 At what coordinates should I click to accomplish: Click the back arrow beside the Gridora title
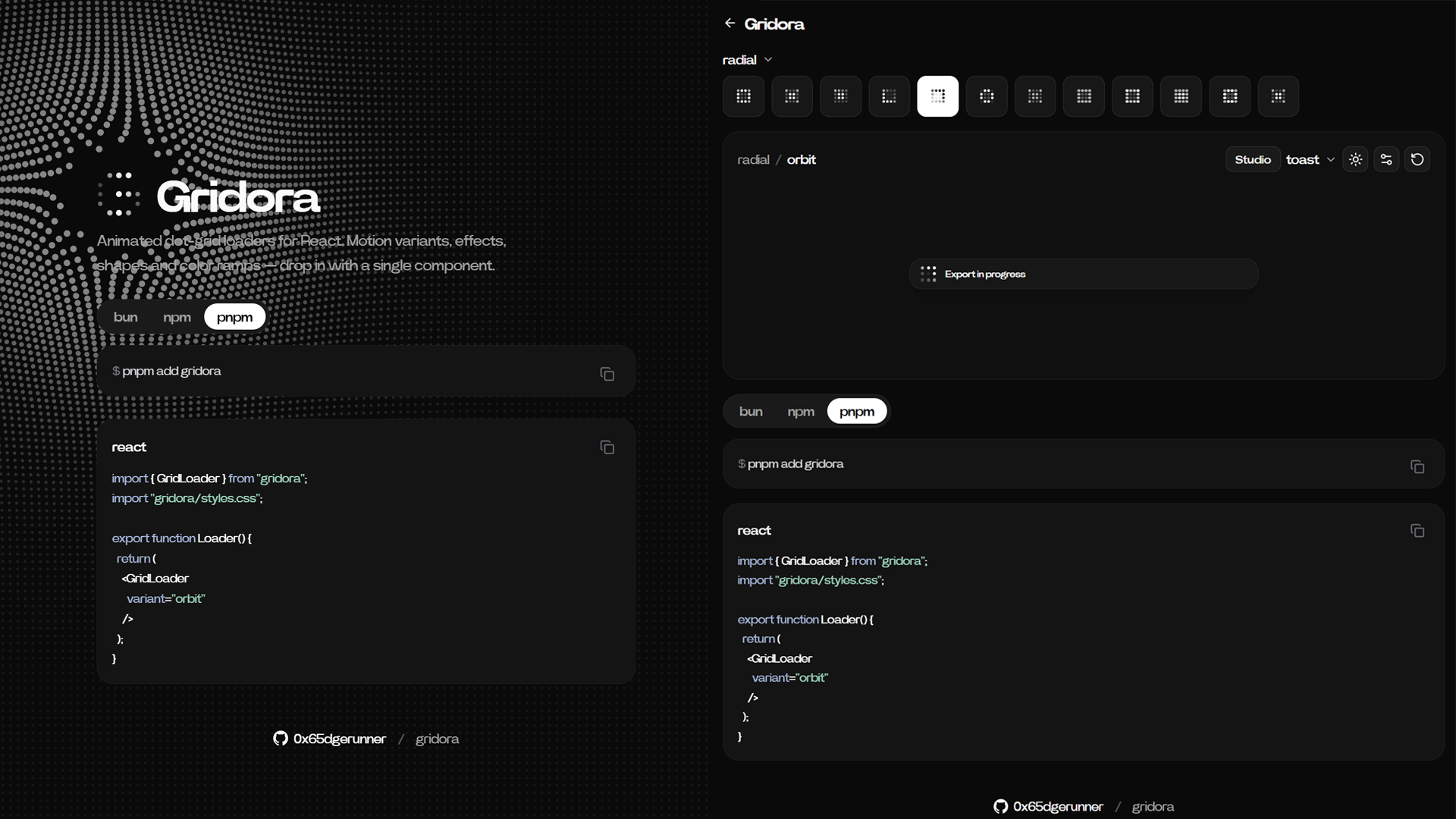[730, 24]
